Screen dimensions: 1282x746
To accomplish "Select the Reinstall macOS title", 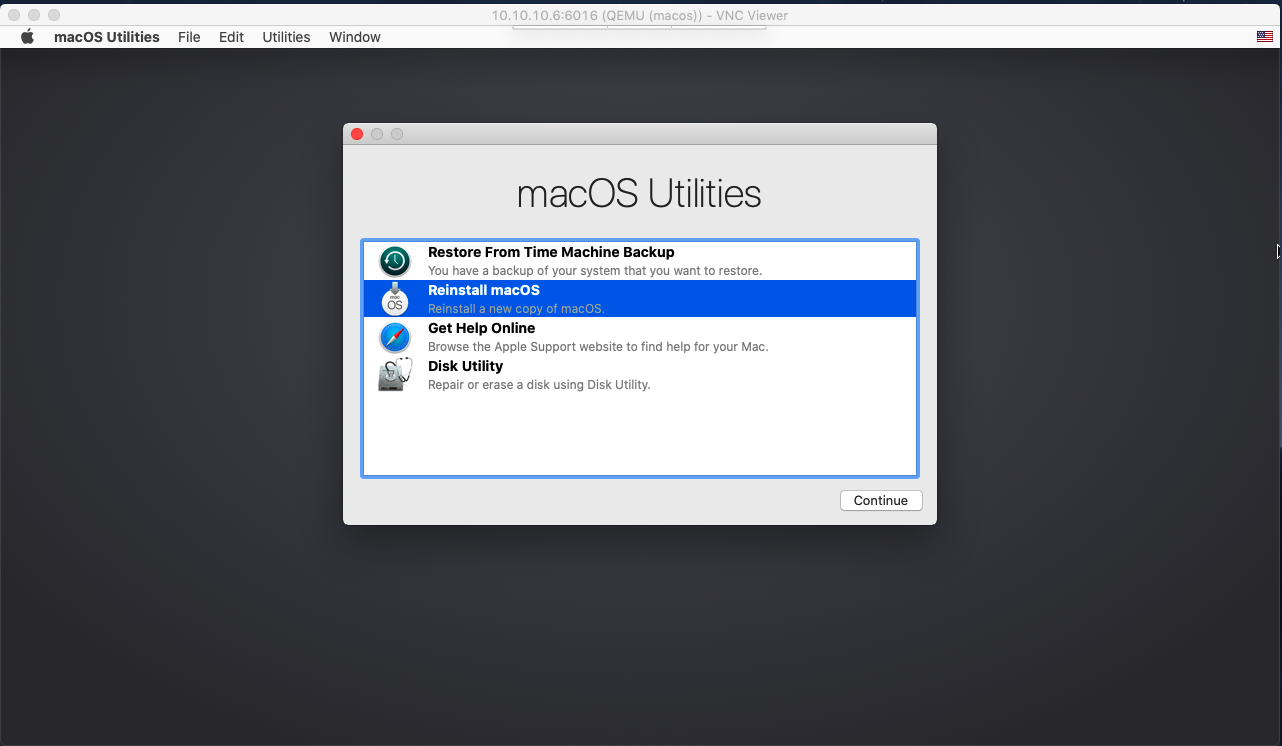I will click(484, 290).
